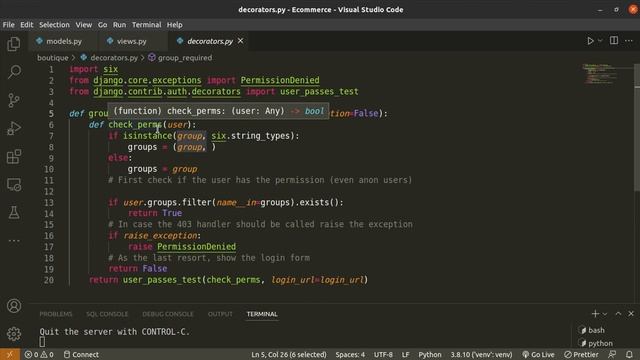Open notifications bell icon
This screenshot has height=360, width=640.
pyautogui.click(x=629, y=354)
